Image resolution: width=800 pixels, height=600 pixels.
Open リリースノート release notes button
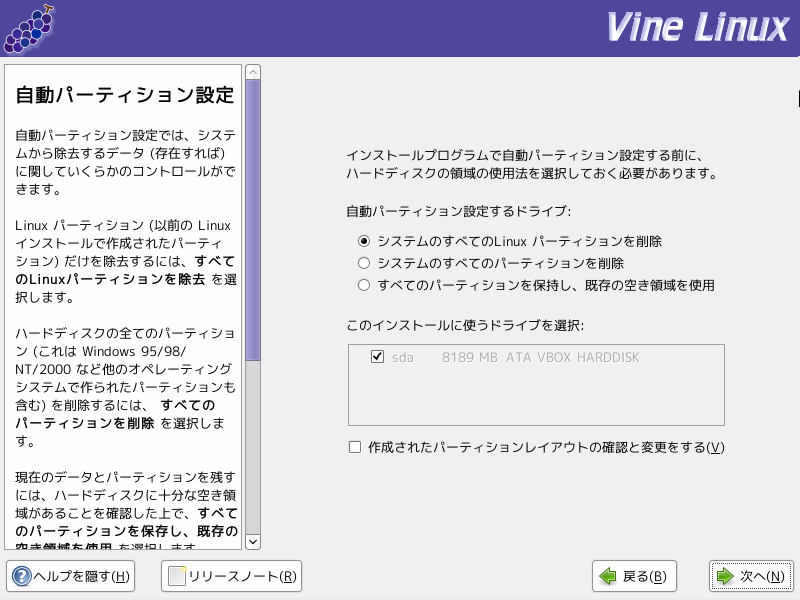(x=231, y=576)
